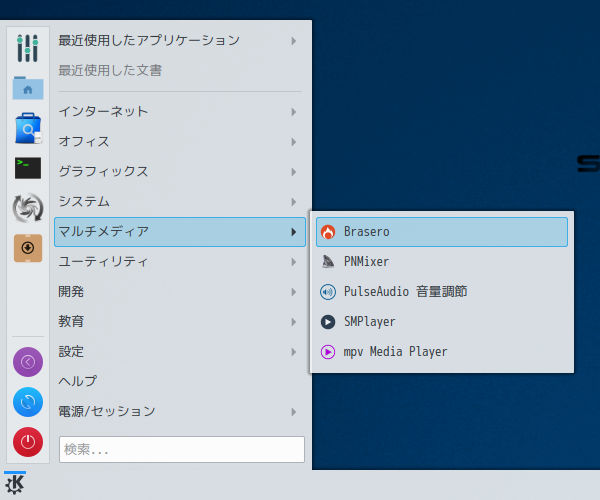Launch Brasero from the submenu
600x500 pixels.
pyautogui.click(x=442, y=232)
